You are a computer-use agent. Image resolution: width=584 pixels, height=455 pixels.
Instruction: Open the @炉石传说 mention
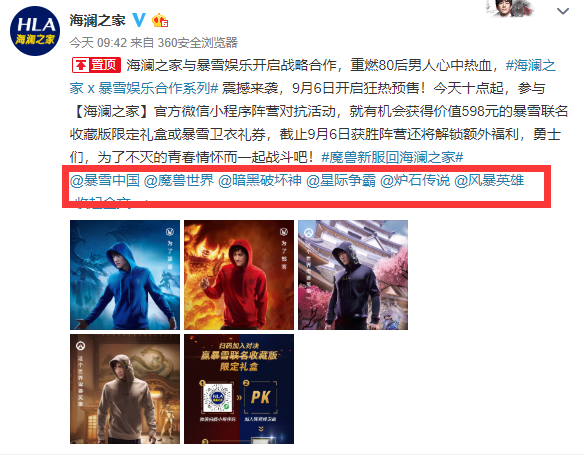[x=415, y=180]
